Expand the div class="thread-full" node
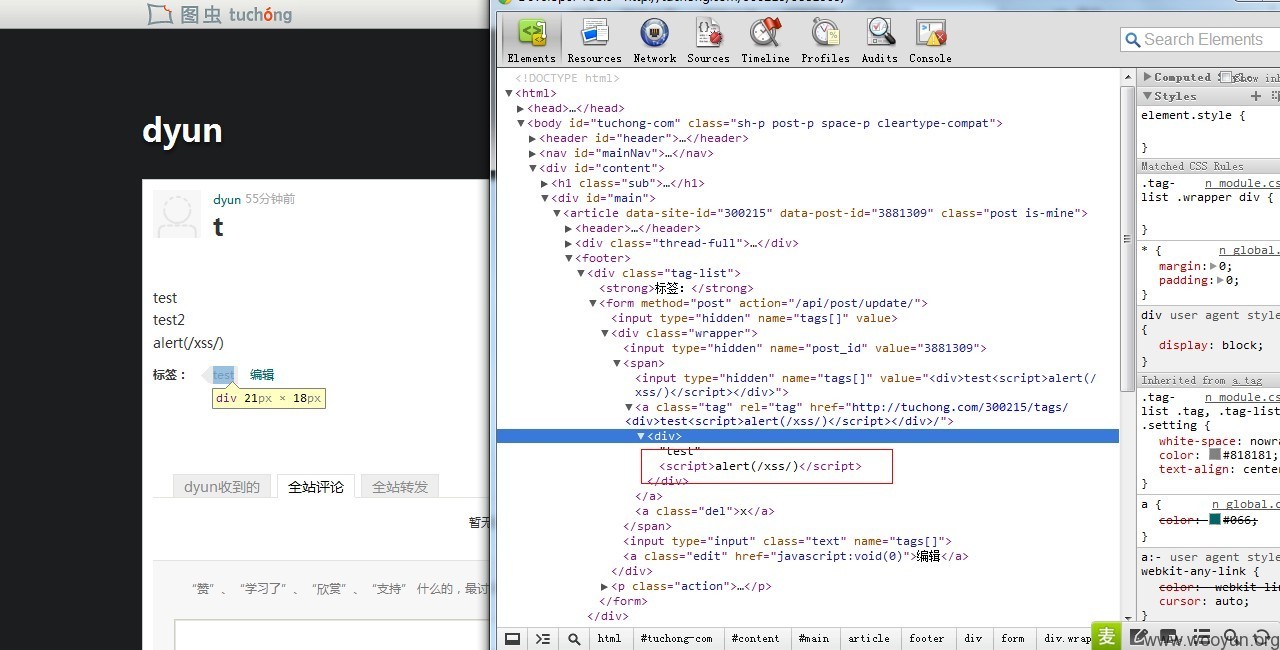1280x650 pixels. point(569,243)
